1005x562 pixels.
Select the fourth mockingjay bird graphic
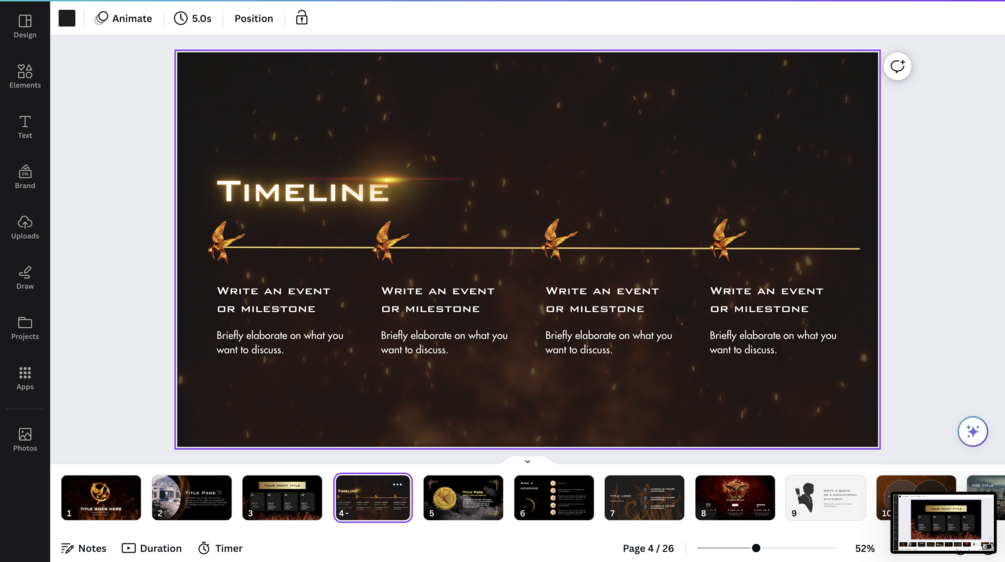click(x=726, y=239)
